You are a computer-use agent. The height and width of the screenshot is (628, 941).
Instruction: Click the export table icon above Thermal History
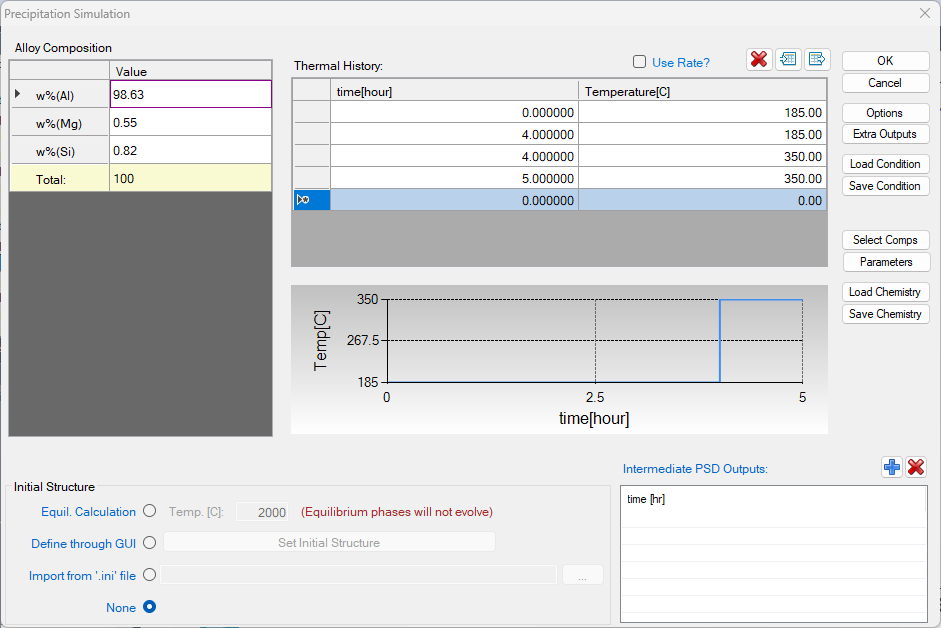point(816,60)
